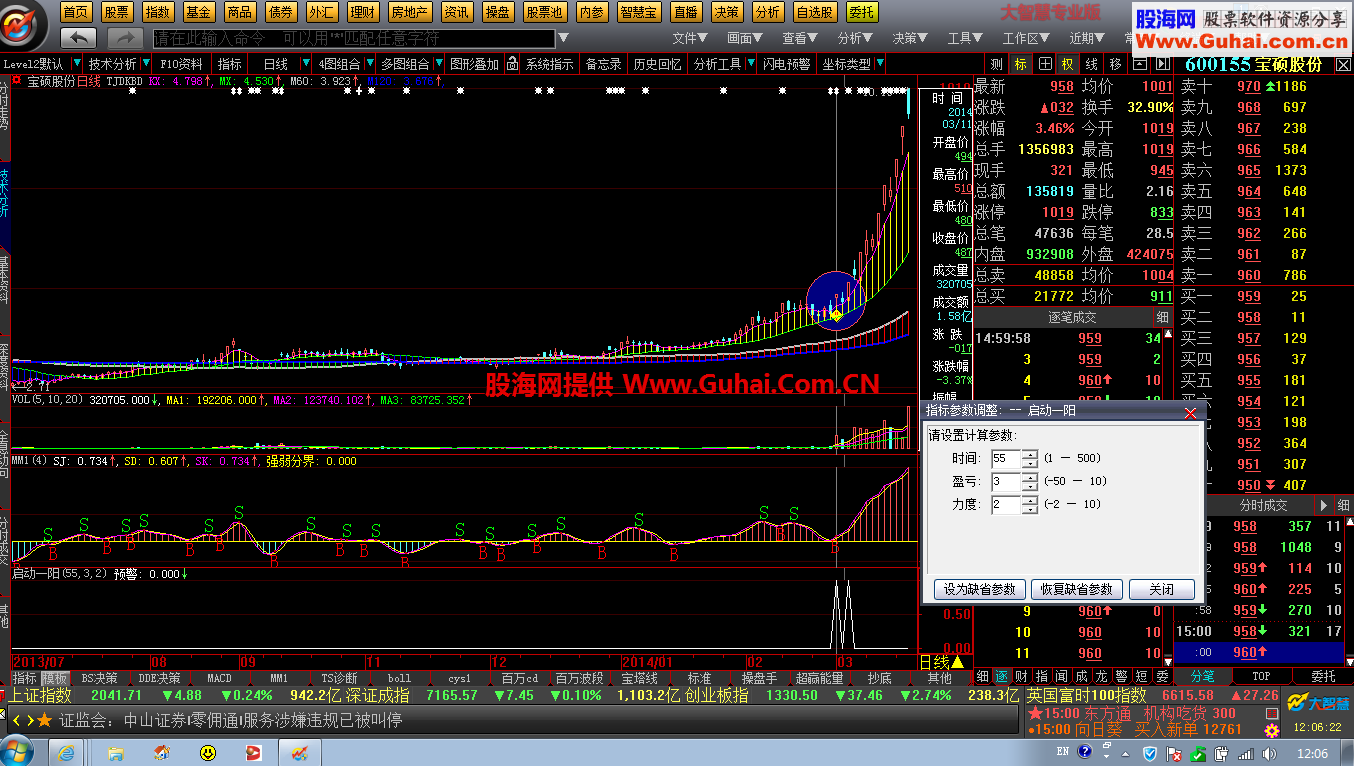Expand the 分时成交 panel arrow
Screen dimensions: 1354x766
click(1324, 505)
